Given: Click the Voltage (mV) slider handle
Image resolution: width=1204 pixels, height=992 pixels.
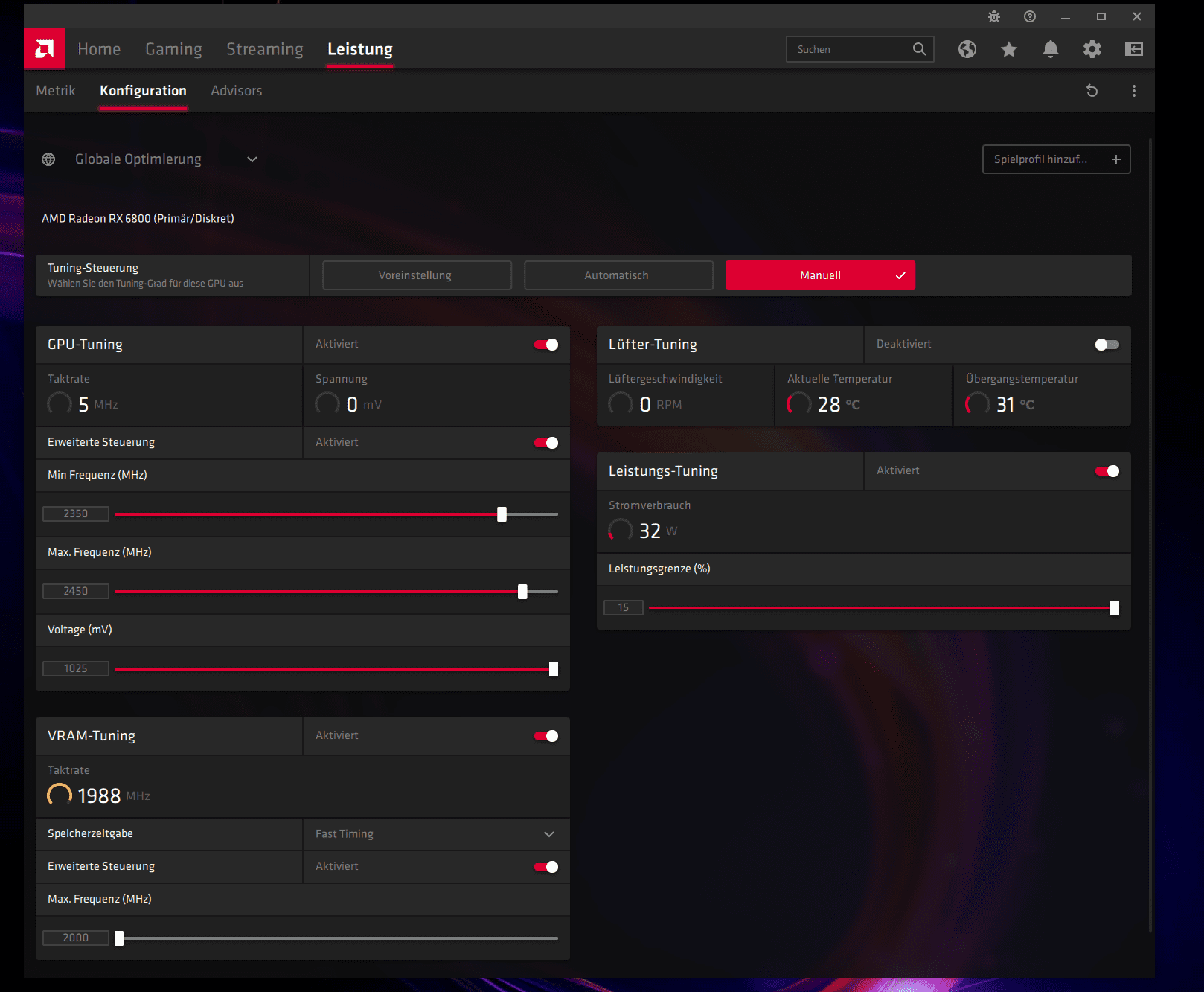Looking at the screenshot, I should coord(554,669).
